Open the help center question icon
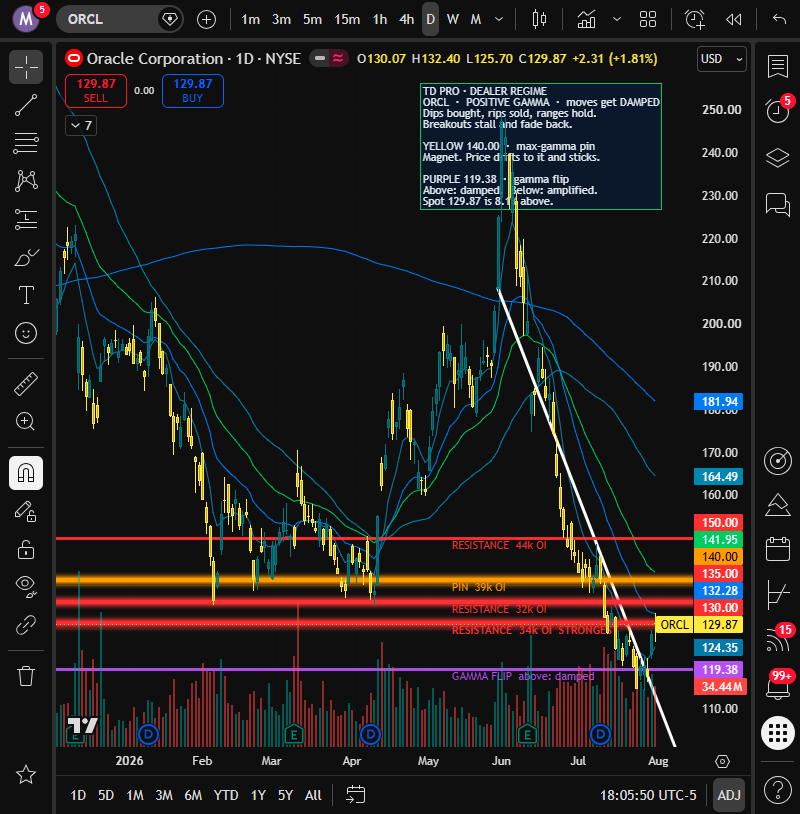The width and height of the screenshot is (800, 814). tap(777, 790)
